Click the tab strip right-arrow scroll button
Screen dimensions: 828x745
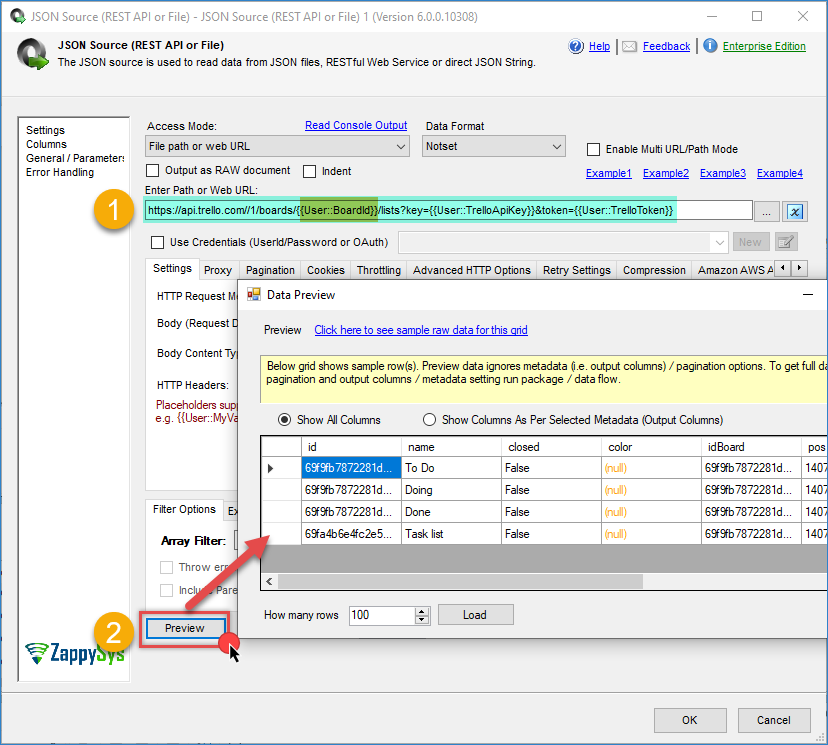point(799,268)
